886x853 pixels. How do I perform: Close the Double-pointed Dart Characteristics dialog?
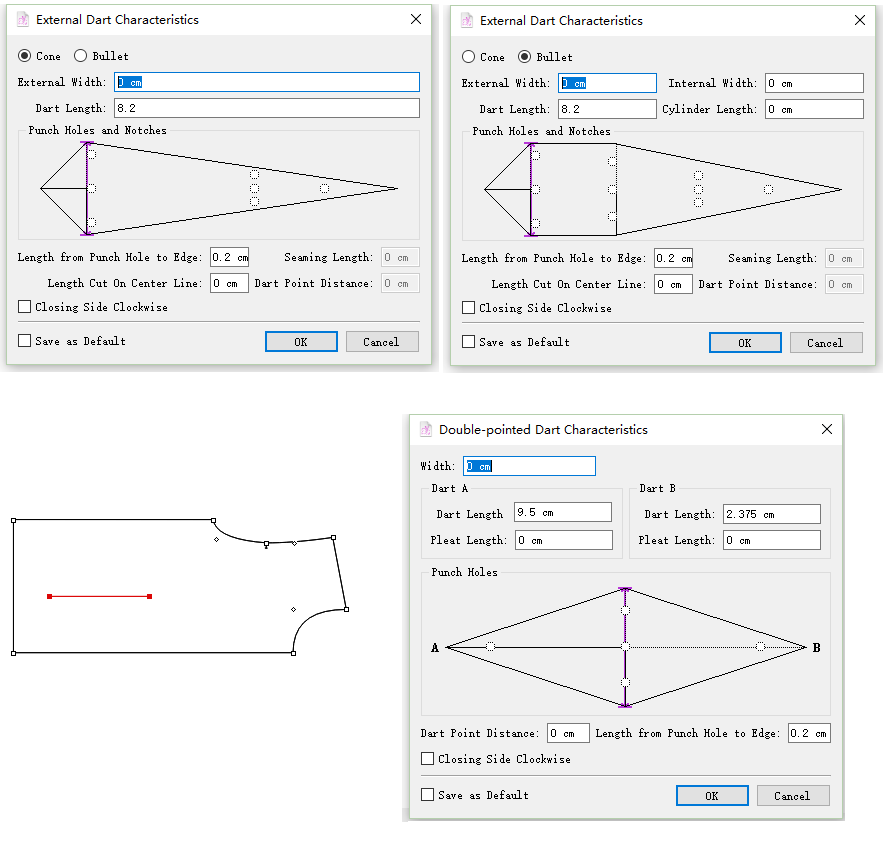tap(826, 429)
